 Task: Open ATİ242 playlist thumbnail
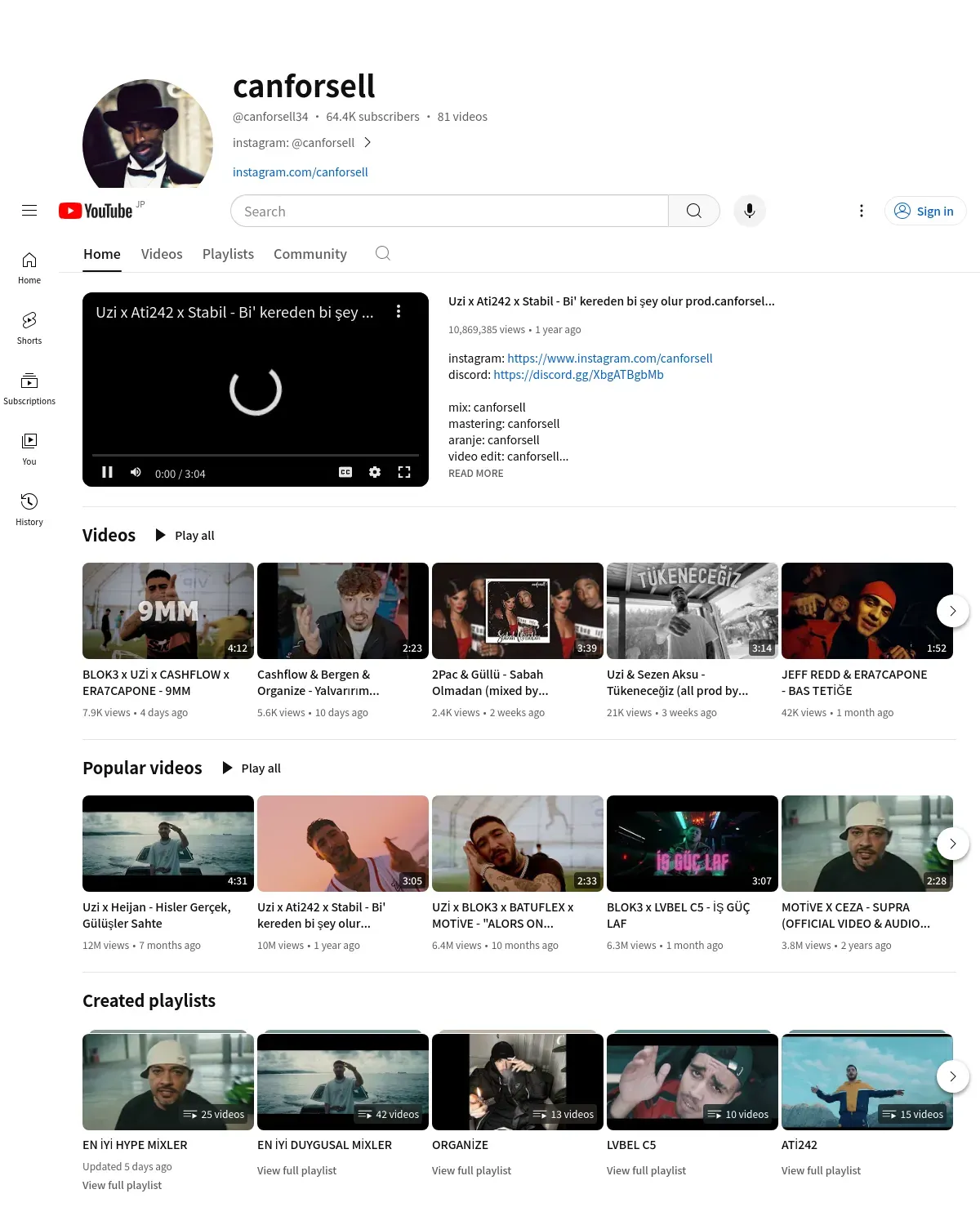click(867, 1081)
